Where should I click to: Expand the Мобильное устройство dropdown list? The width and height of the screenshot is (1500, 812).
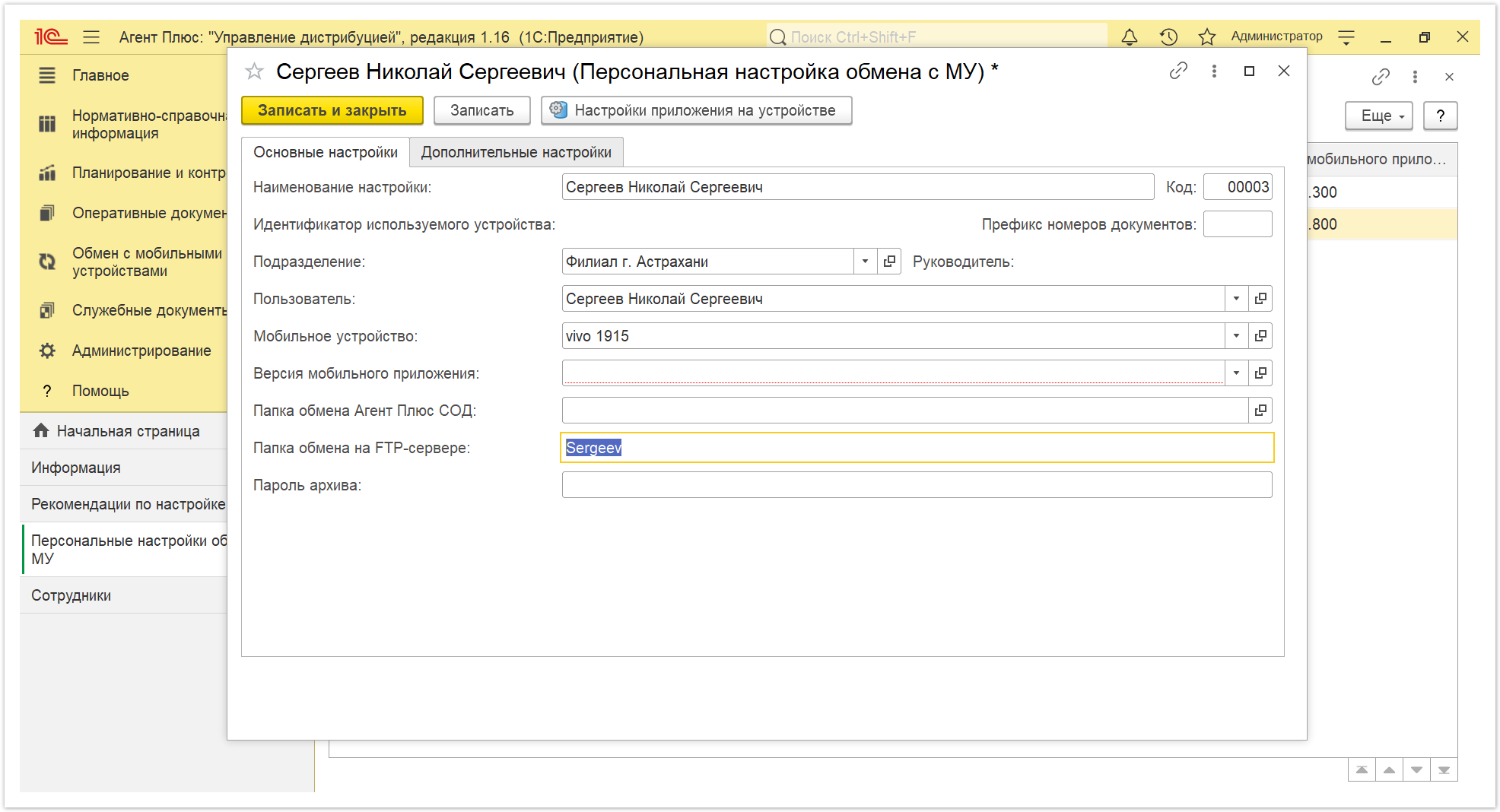click(x=1236, y=336)
